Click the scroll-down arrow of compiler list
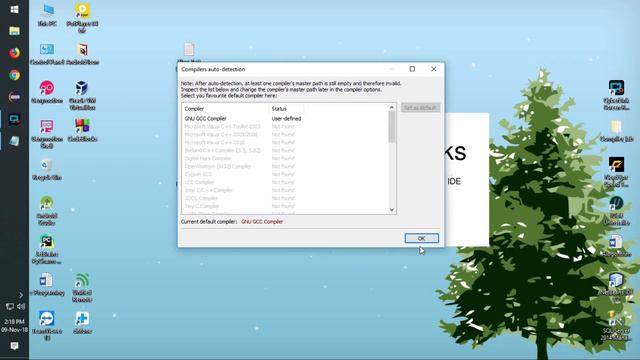The width and height of the screenshot is (640, 360). [392, 210]
